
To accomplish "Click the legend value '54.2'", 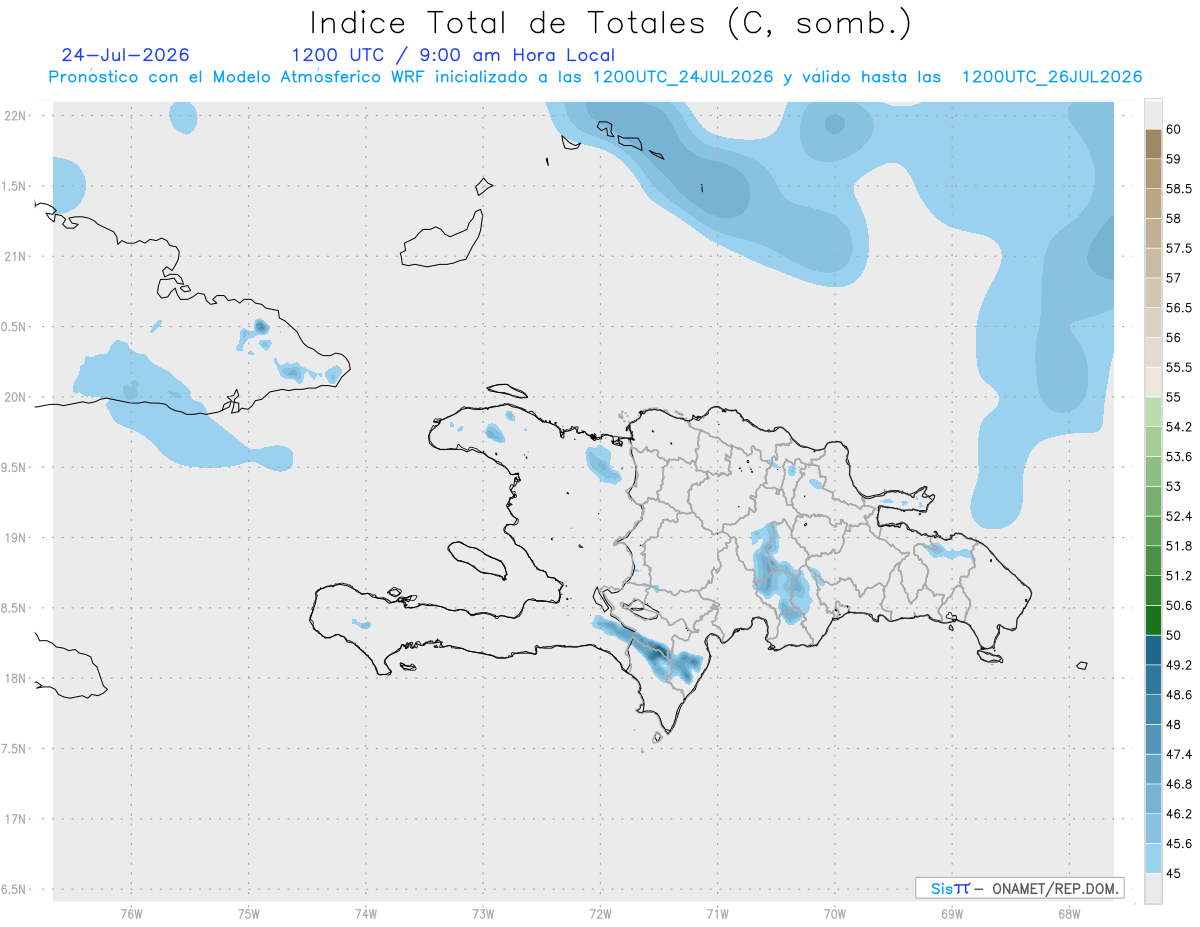I will point(1179,427).
